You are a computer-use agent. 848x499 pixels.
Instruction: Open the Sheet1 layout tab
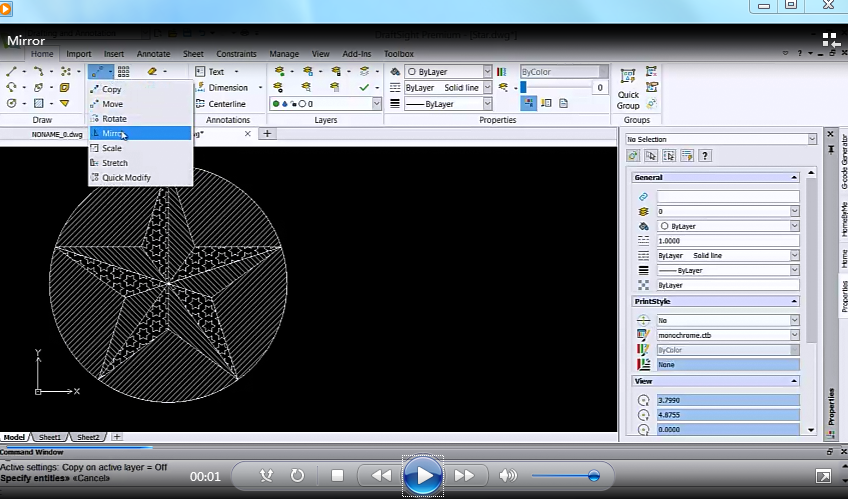(x=49, y=437)
